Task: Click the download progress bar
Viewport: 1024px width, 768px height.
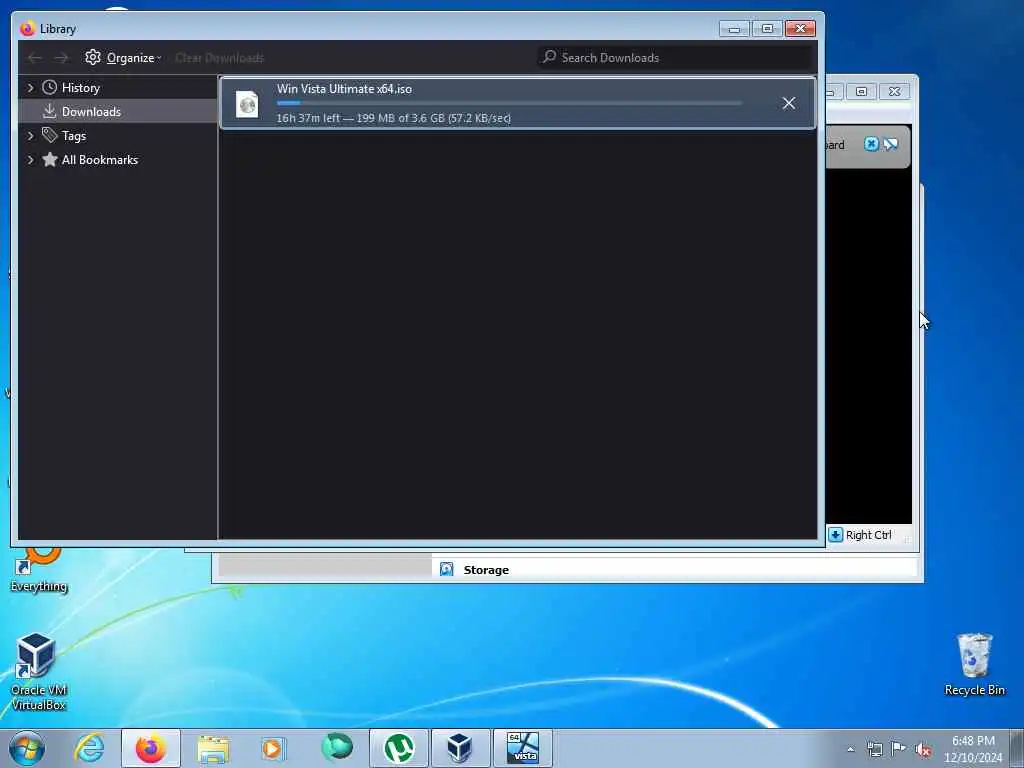Action: coord(509,103)
